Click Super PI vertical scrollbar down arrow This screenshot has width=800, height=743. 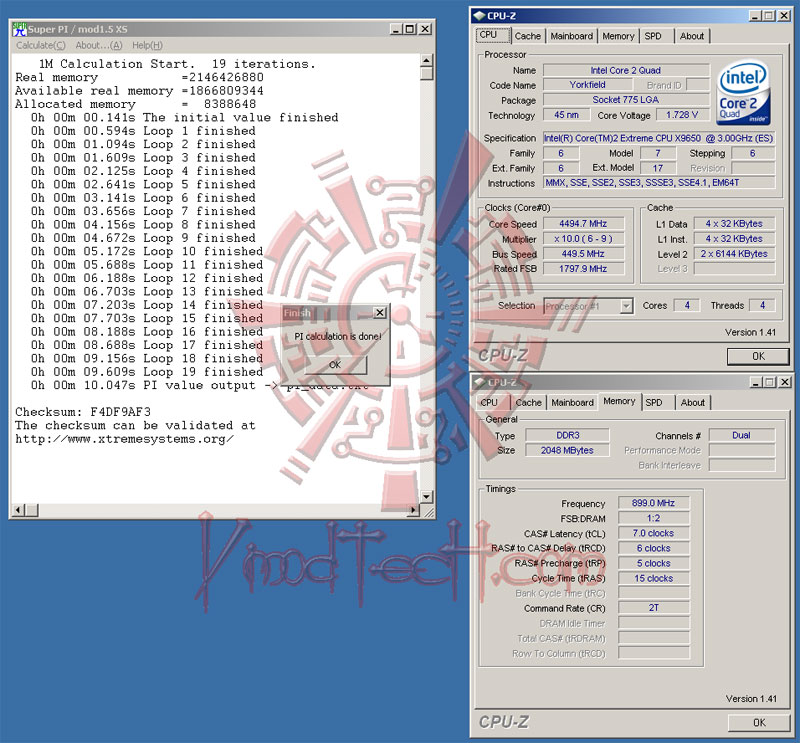[427, 497]
